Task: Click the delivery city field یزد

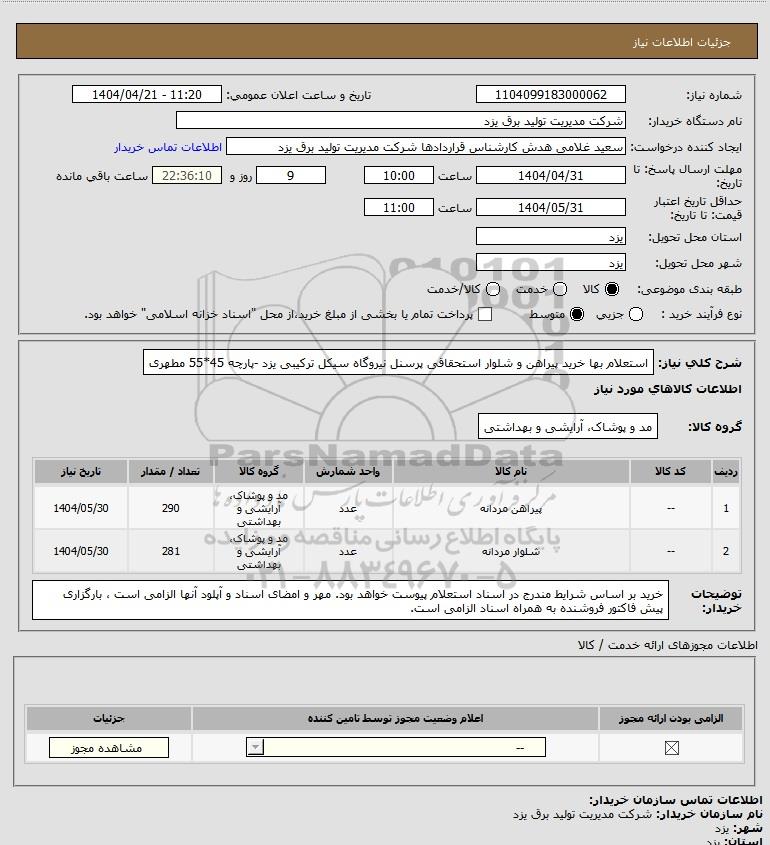Action: [551, 262]
